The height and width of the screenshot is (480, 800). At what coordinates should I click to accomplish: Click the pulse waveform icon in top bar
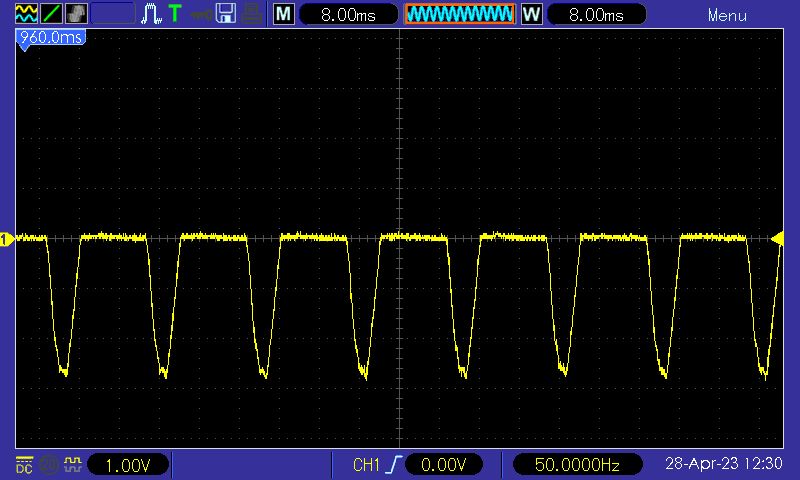[x=151, y=14]
